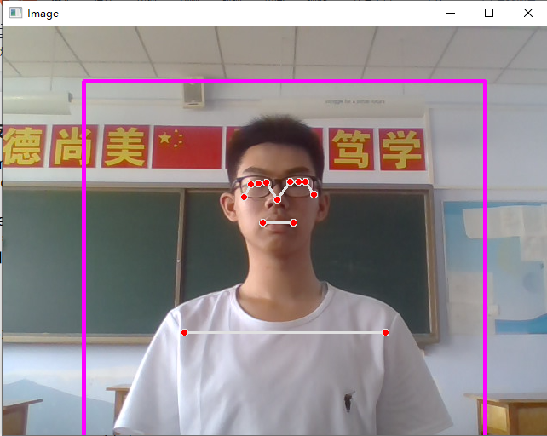
Task: Click the top edge of magenta bounding box
Action: pos(285,82)
